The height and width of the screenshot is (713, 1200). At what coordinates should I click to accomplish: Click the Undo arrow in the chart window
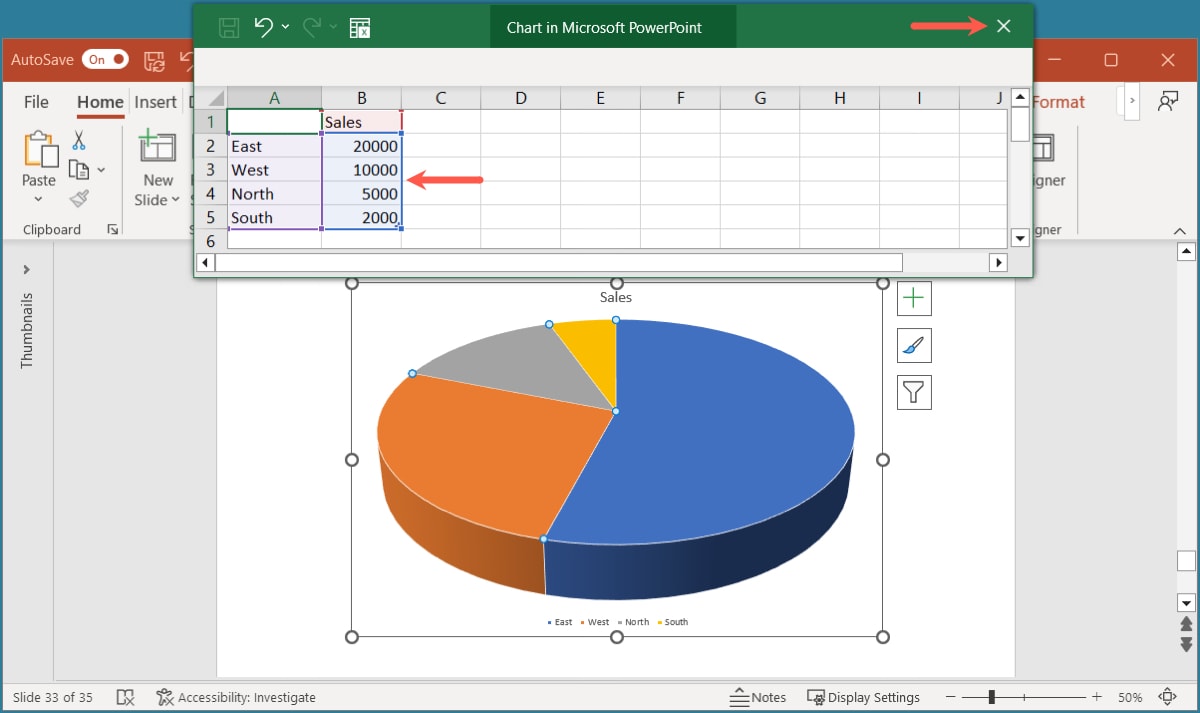point(265,27)
